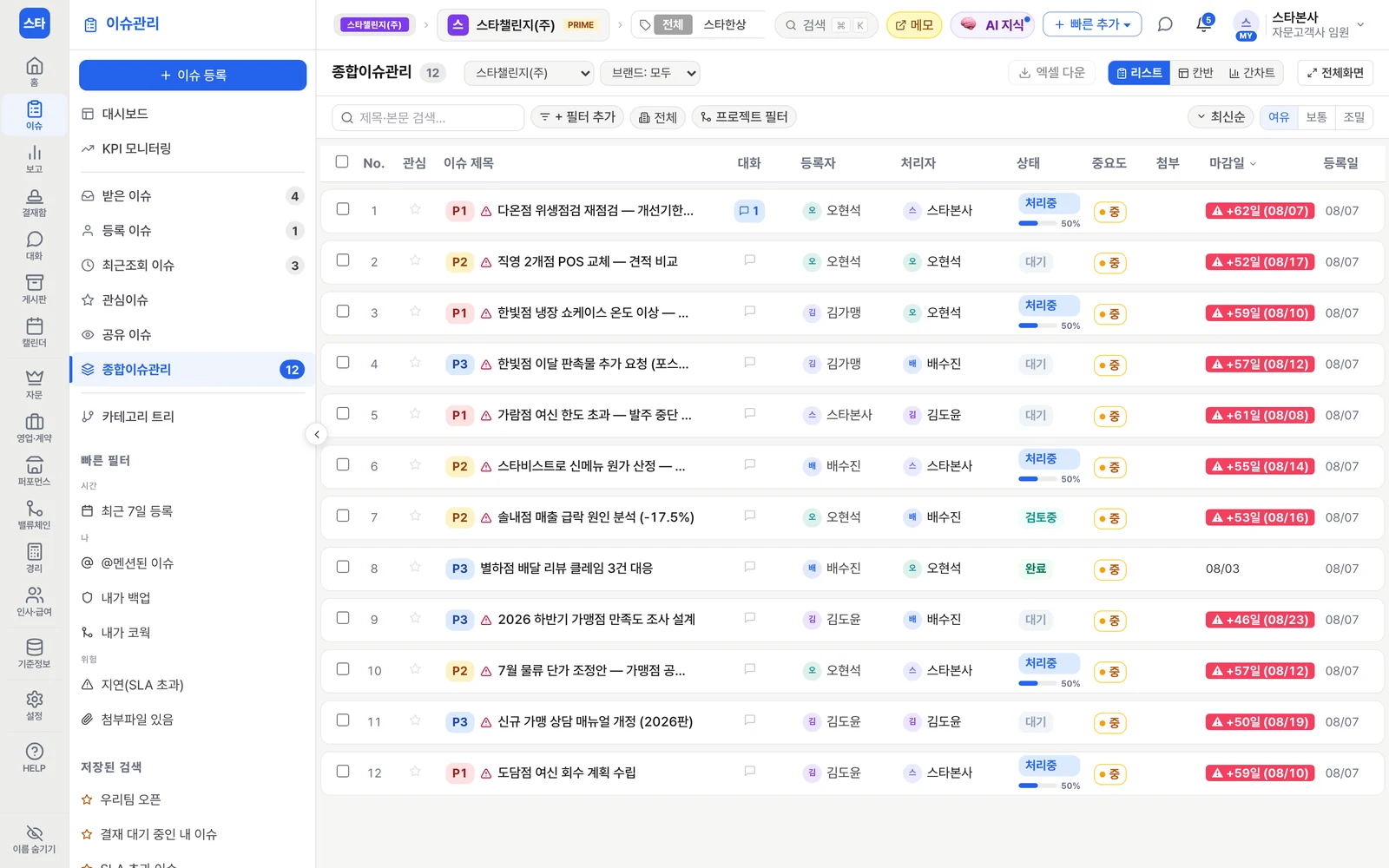The image size is (1389, 868).
Task: Open 대시보드 in the side menu
Action: pos(193,114)
